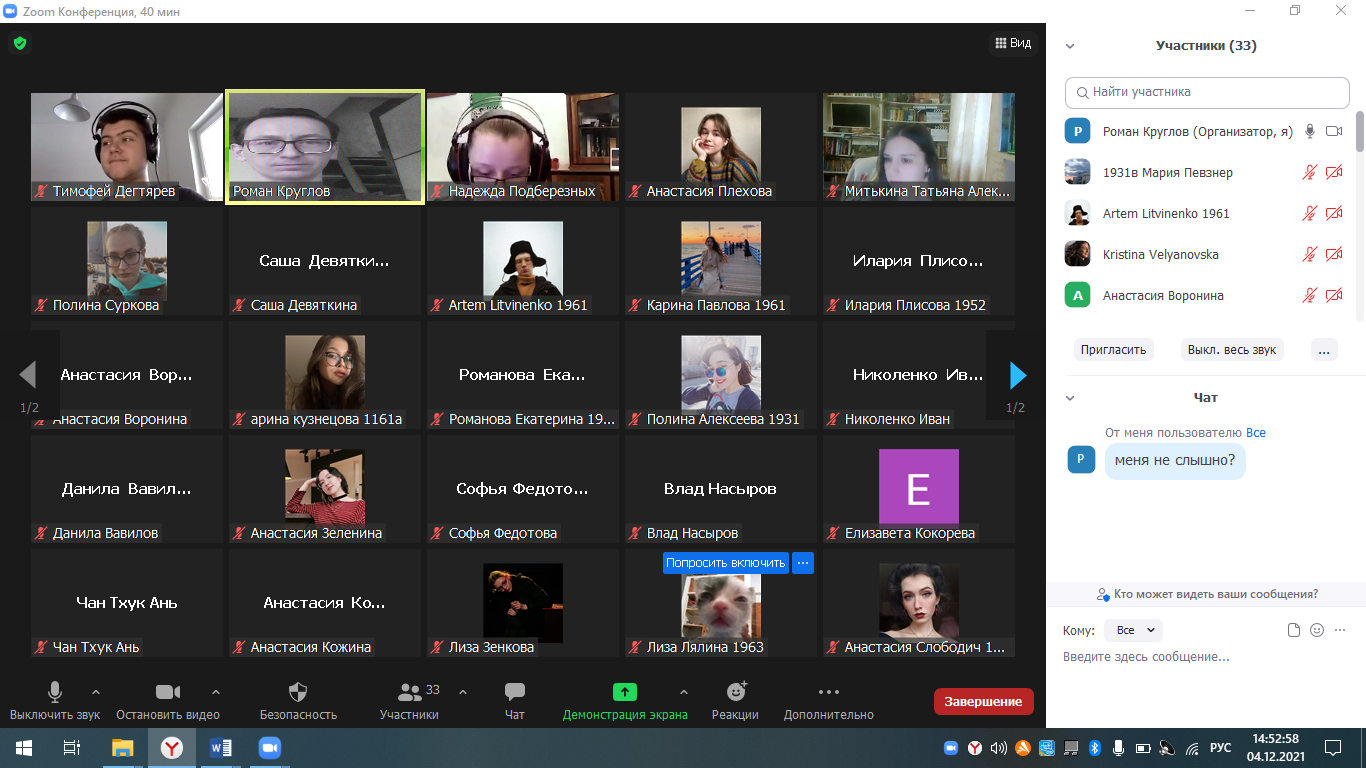Select Елизавета Кокорева's video tile
The width and height of the screenshot is (1366, 768).
click(919, 490)
